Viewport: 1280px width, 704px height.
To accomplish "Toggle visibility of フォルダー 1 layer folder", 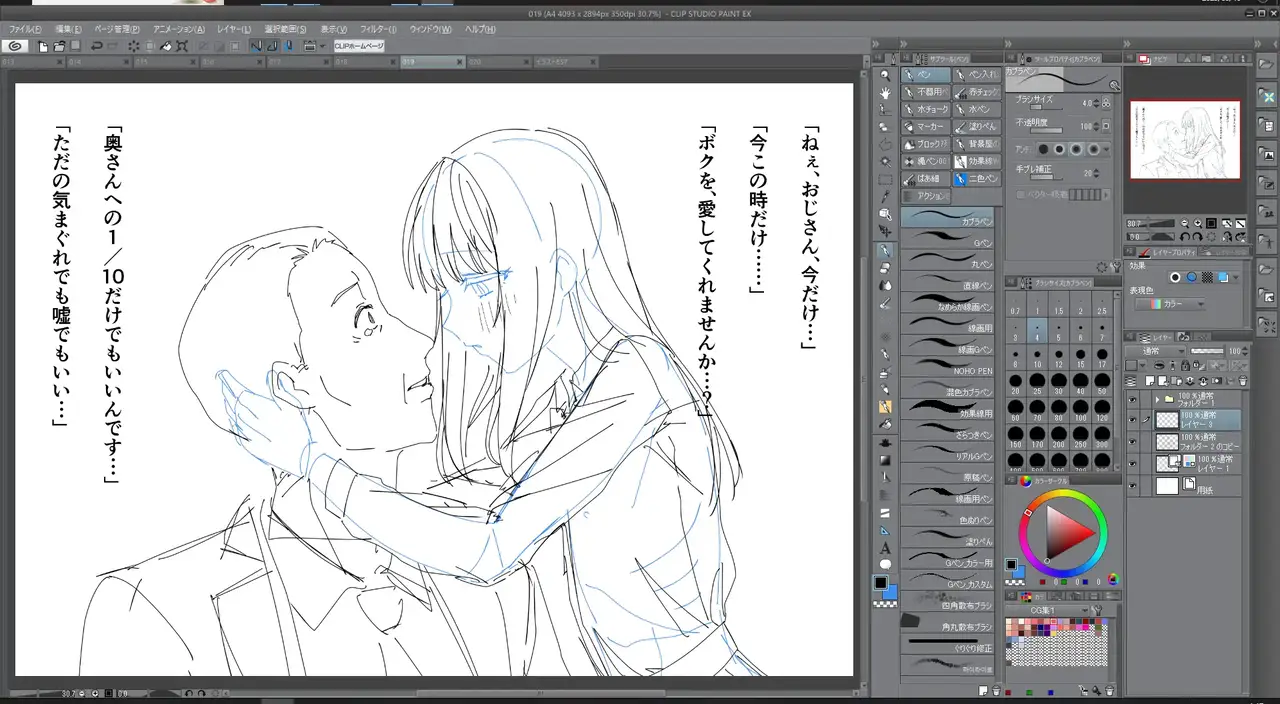I will [x=1133, y=399].
